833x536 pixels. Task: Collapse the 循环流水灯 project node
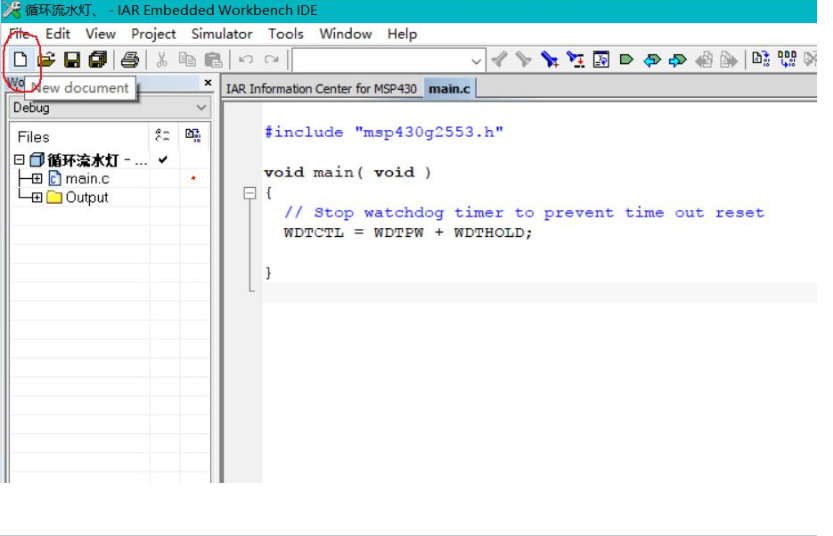tap(19, 159)
